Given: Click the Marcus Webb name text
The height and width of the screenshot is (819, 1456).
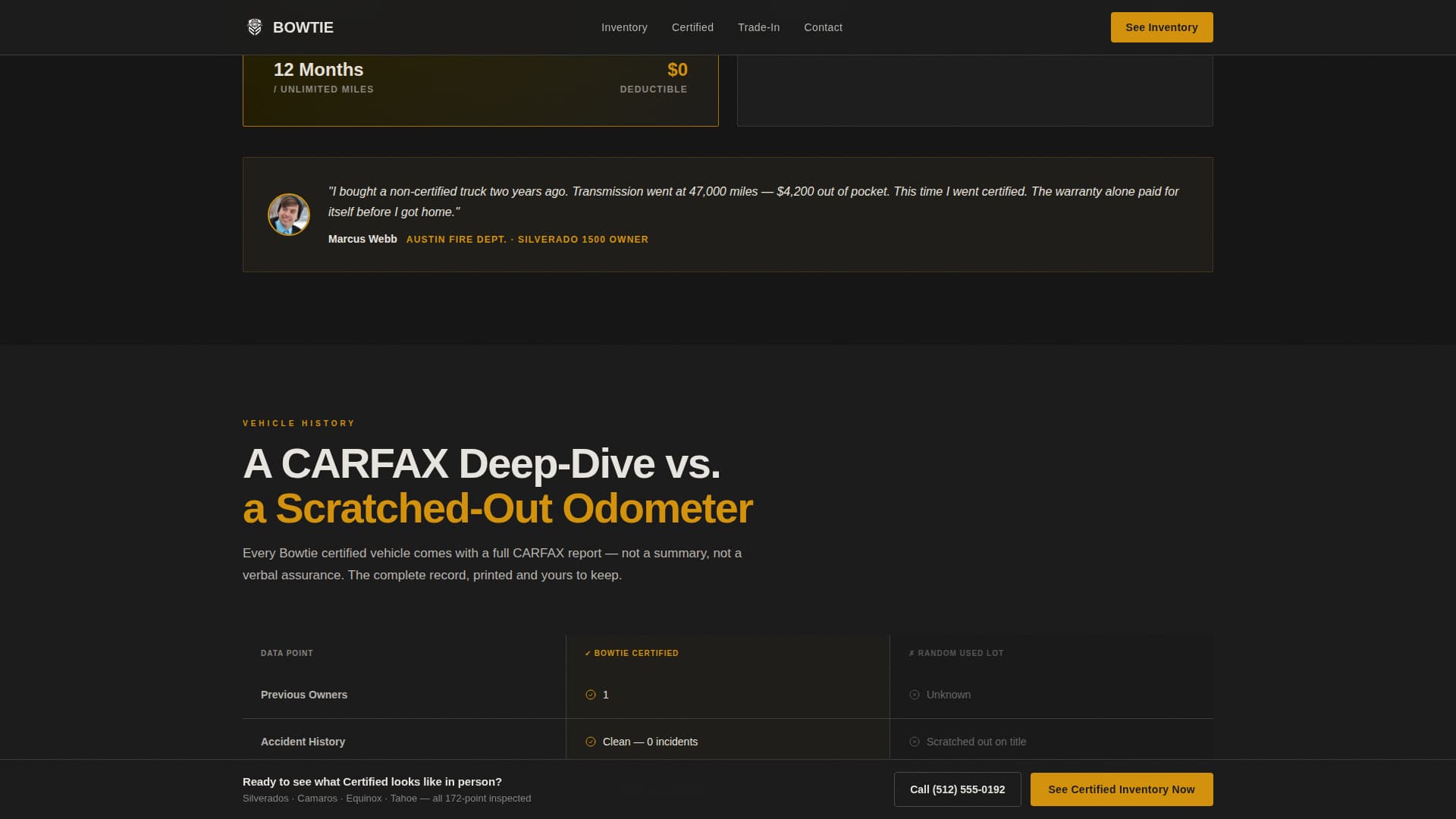Looking at the screenshot, I should 362,239.
